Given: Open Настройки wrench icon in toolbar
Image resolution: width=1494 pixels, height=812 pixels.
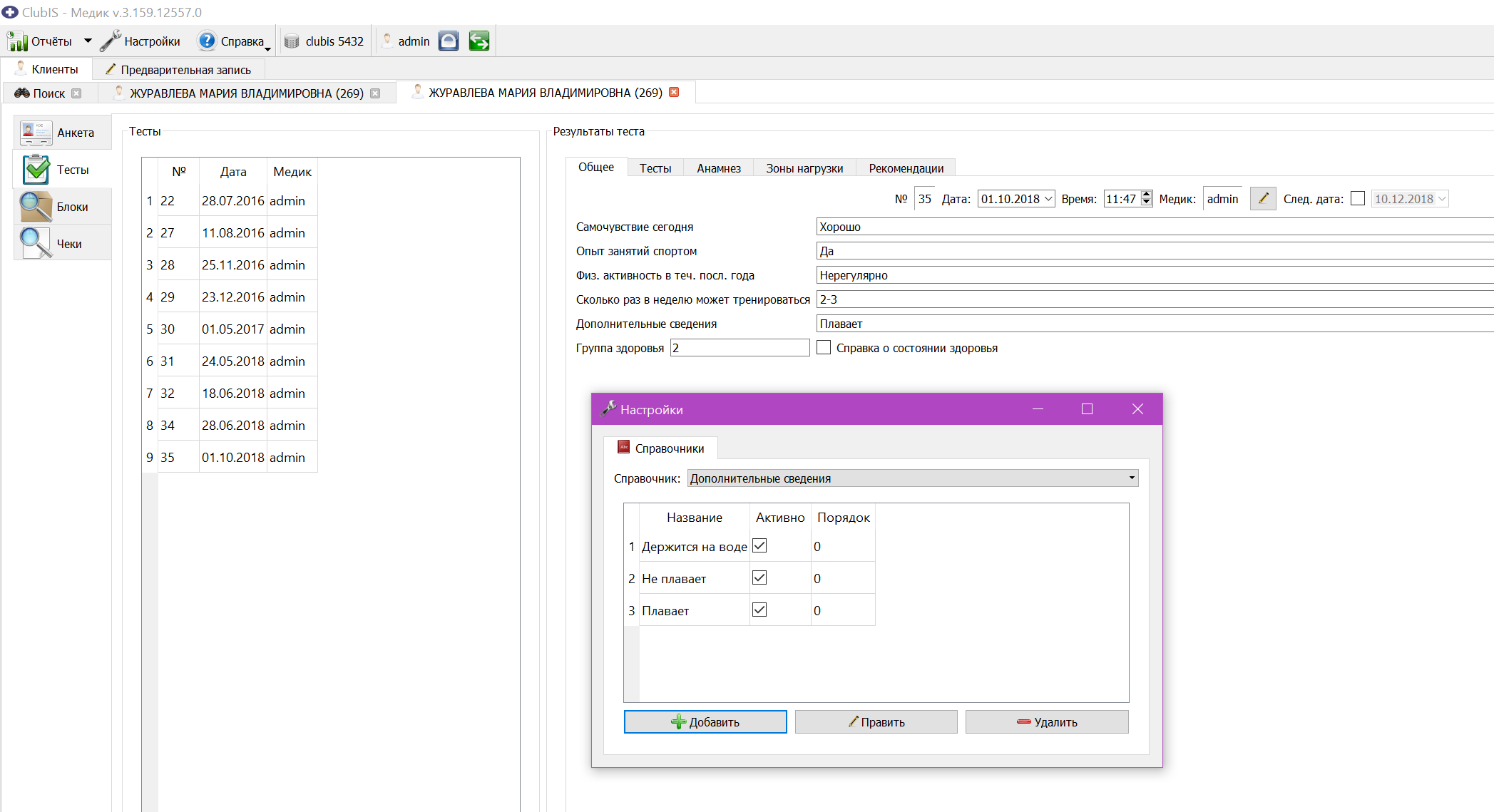Looking at the screenshot, I should (110, 41).
